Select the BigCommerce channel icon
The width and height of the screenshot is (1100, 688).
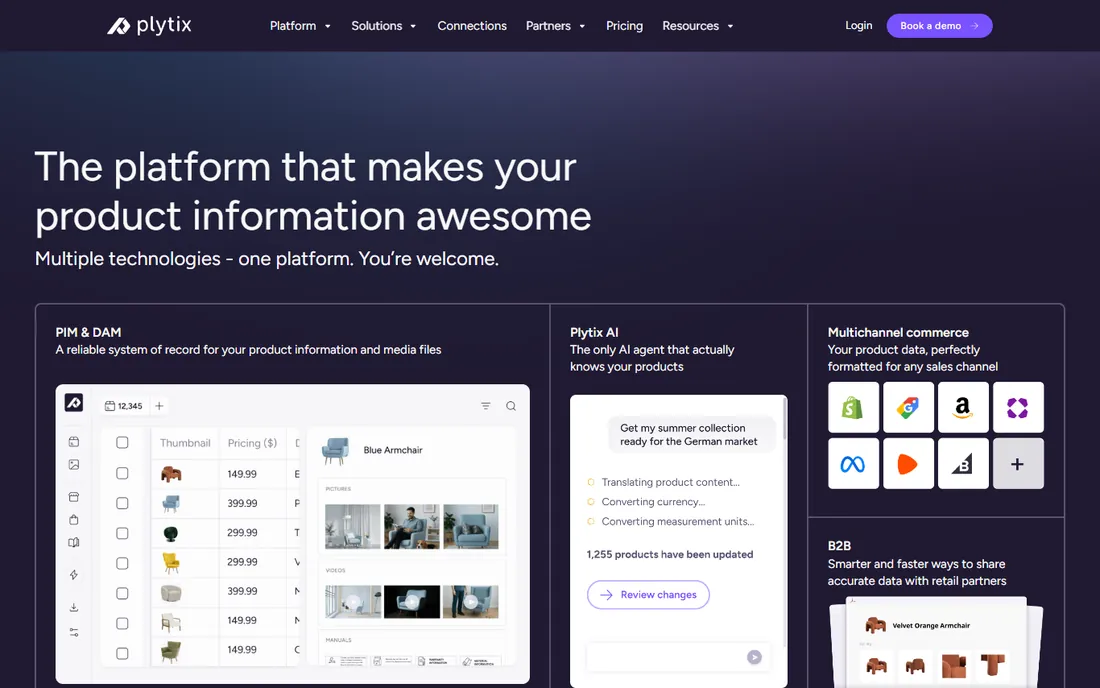point(963,464)
